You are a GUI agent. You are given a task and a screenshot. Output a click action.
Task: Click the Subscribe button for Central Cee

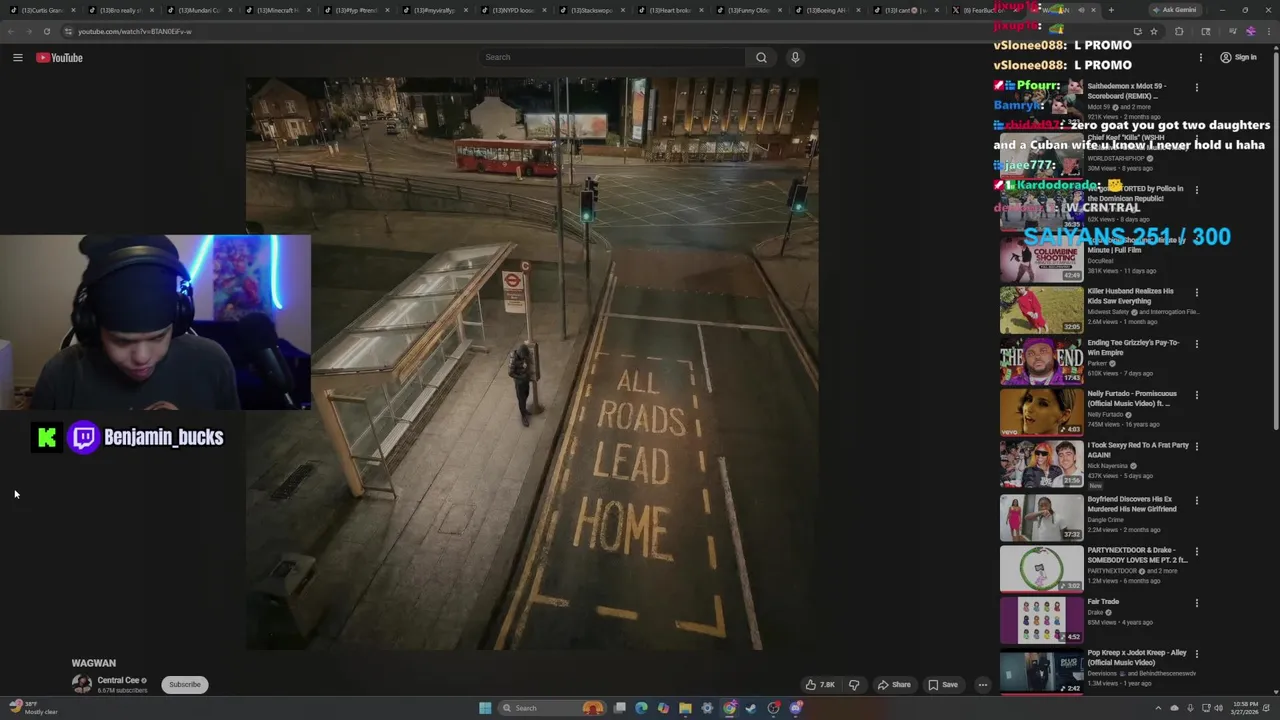(x=185, y=685)
